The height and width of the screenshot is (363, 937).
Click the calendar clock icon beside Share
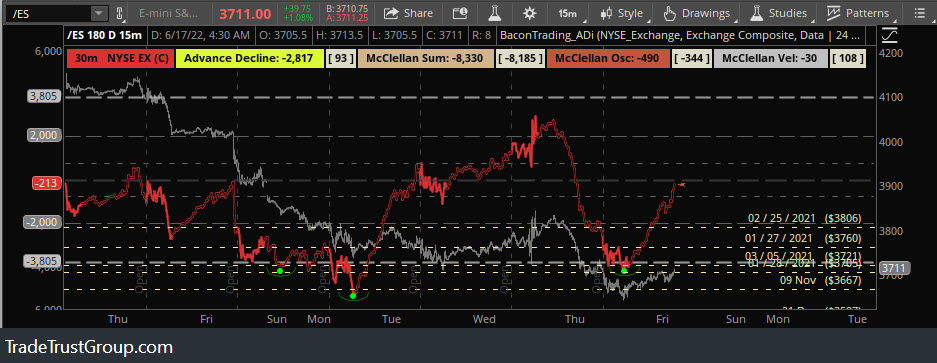(460, 13)
